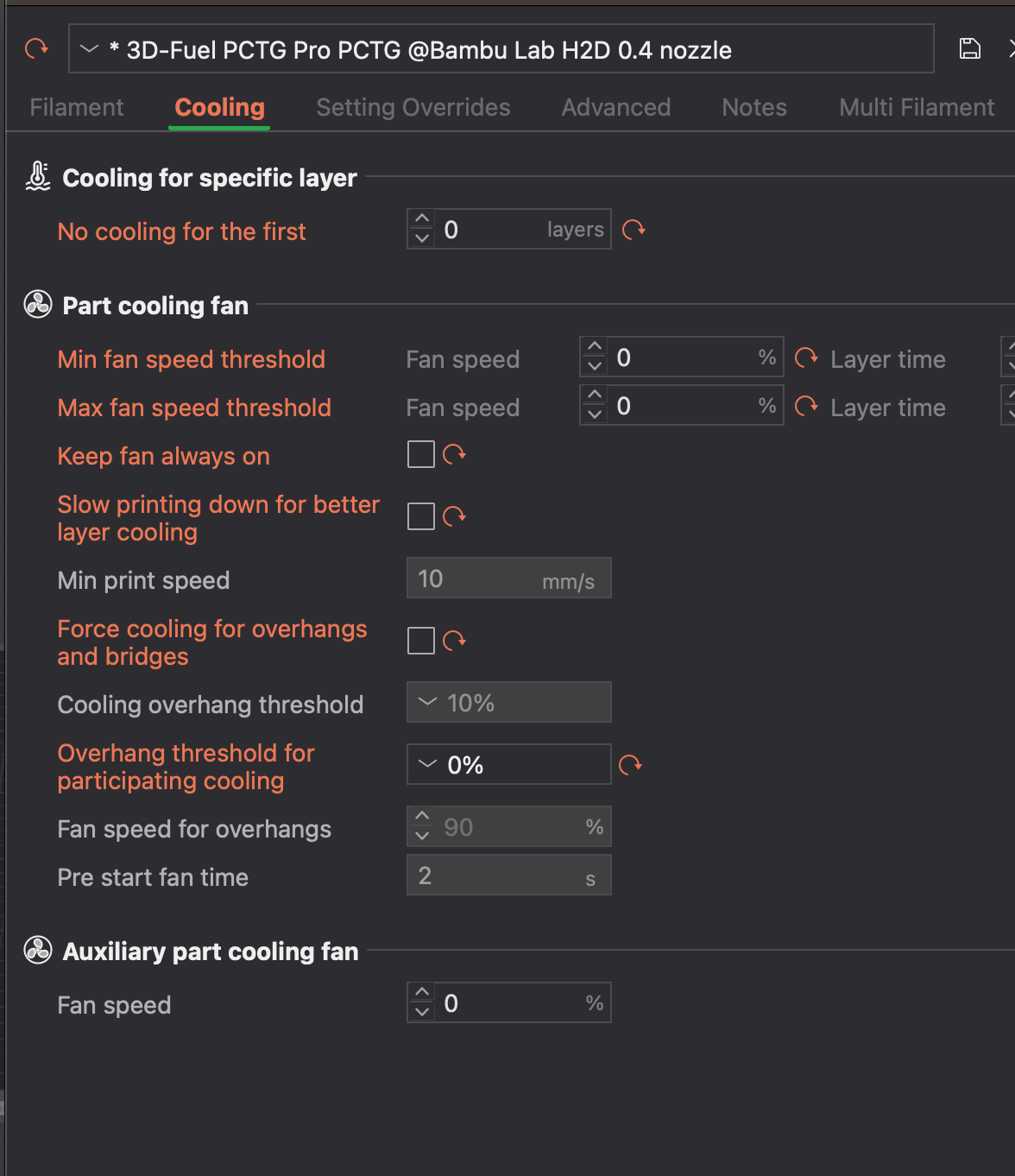
Task: Increase auxiliary fan speed value
Action: (422, 993)
